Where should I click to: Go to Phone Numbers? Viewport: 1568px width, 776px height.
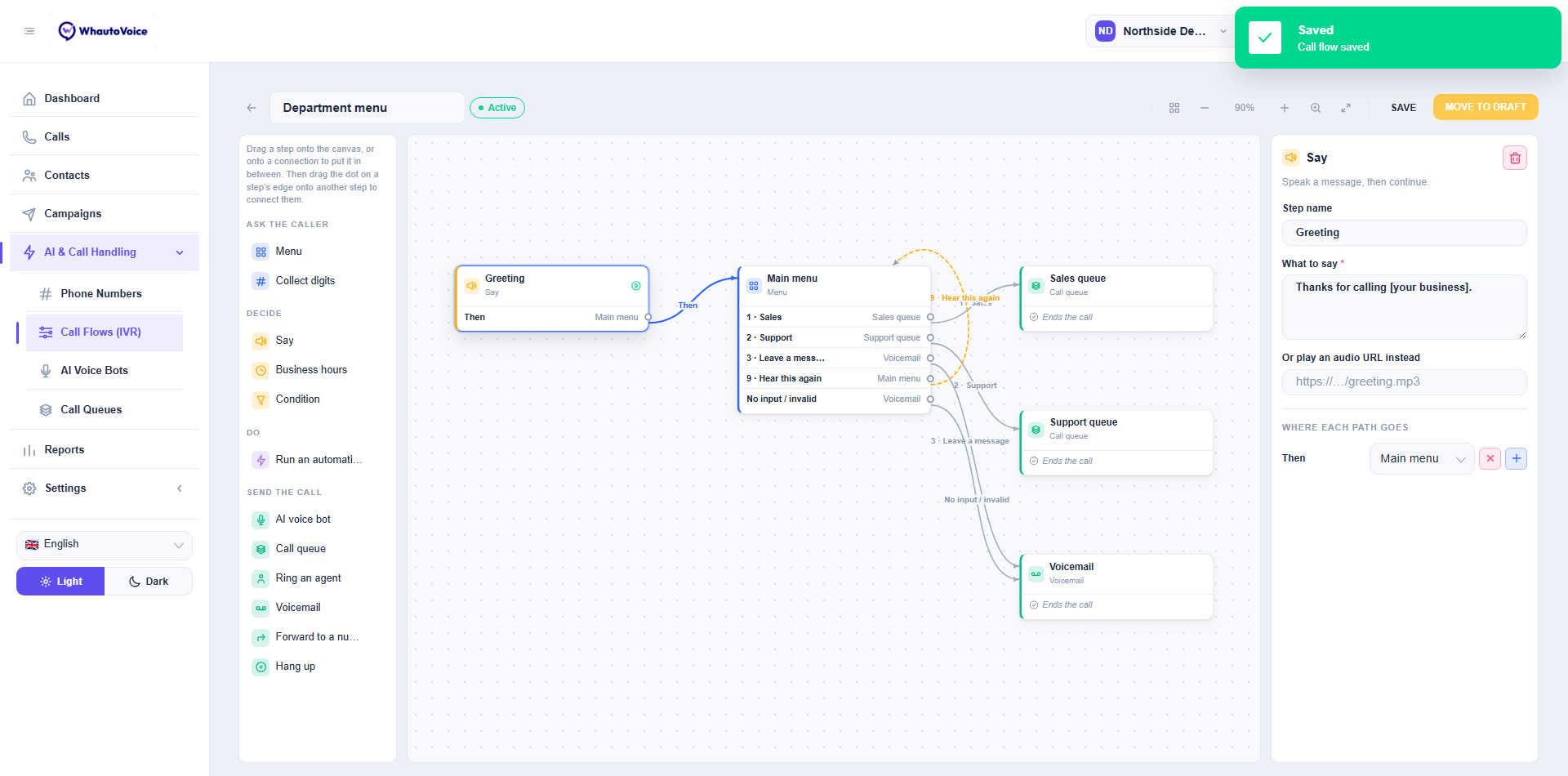click(x=105, y=294)
